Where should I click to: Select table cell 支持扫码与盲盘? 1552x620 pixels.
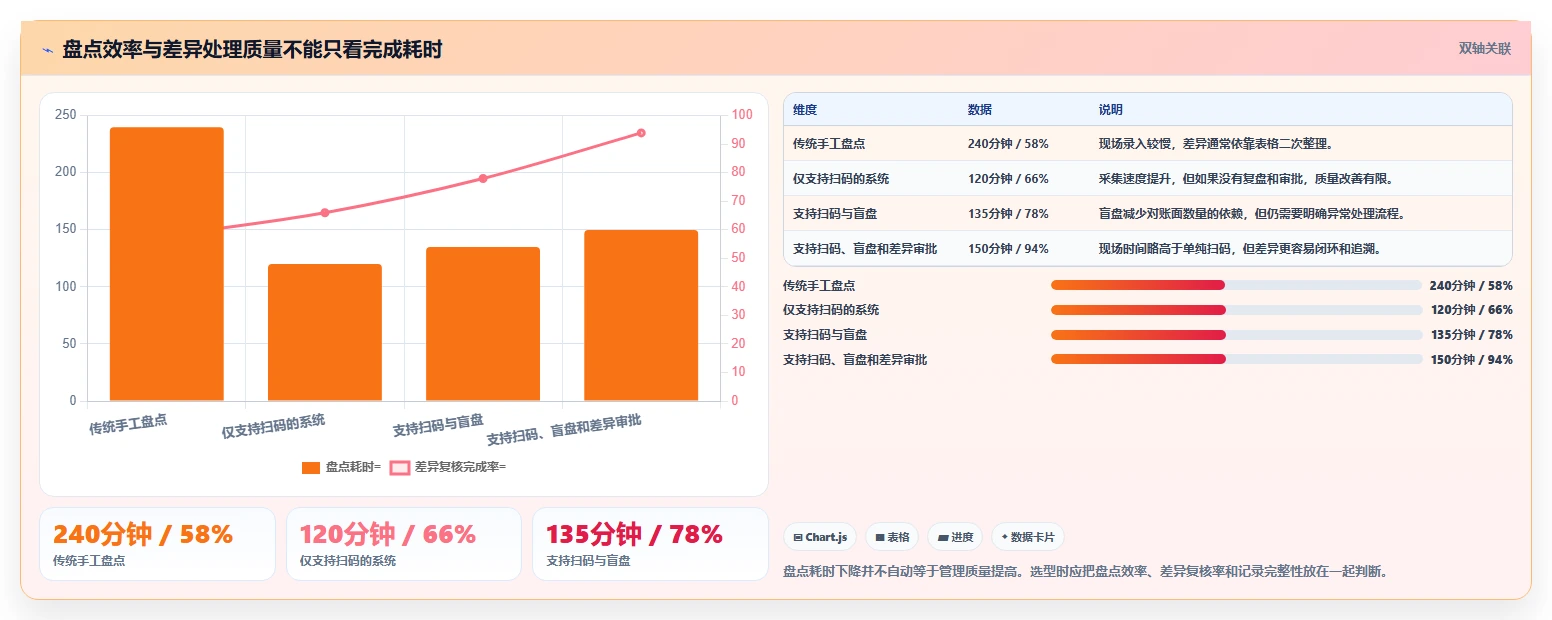[x=835, y=214]
